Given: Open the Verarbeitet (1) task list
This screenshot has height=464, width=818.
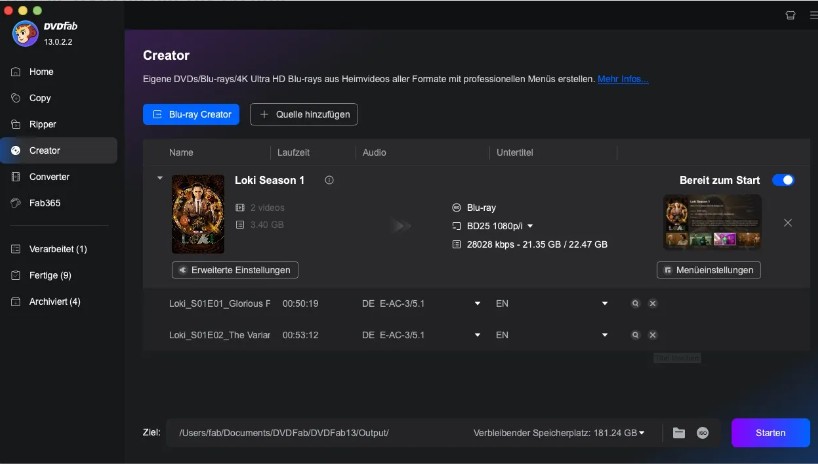Looking at the screenshot, I should pos(59,249).
